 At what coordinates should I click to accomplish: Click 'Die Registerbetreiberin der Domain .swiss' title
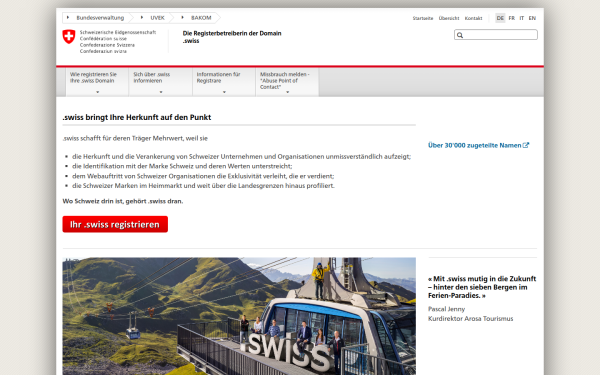[x=232, y=37]
